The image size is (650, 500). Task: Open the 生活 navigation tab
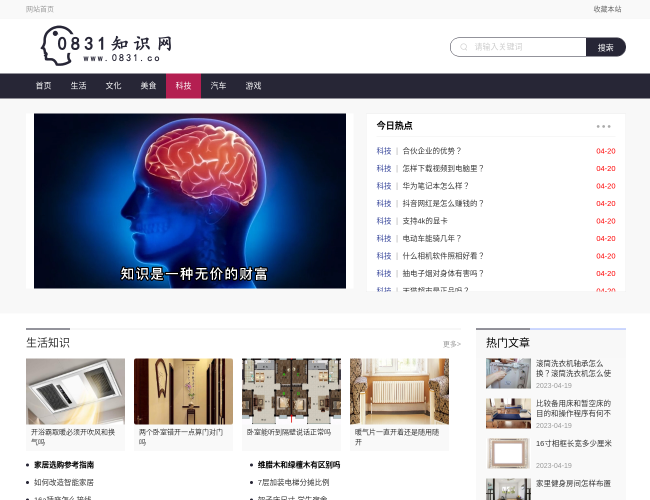pyautogui.click(x=78, y=86)
